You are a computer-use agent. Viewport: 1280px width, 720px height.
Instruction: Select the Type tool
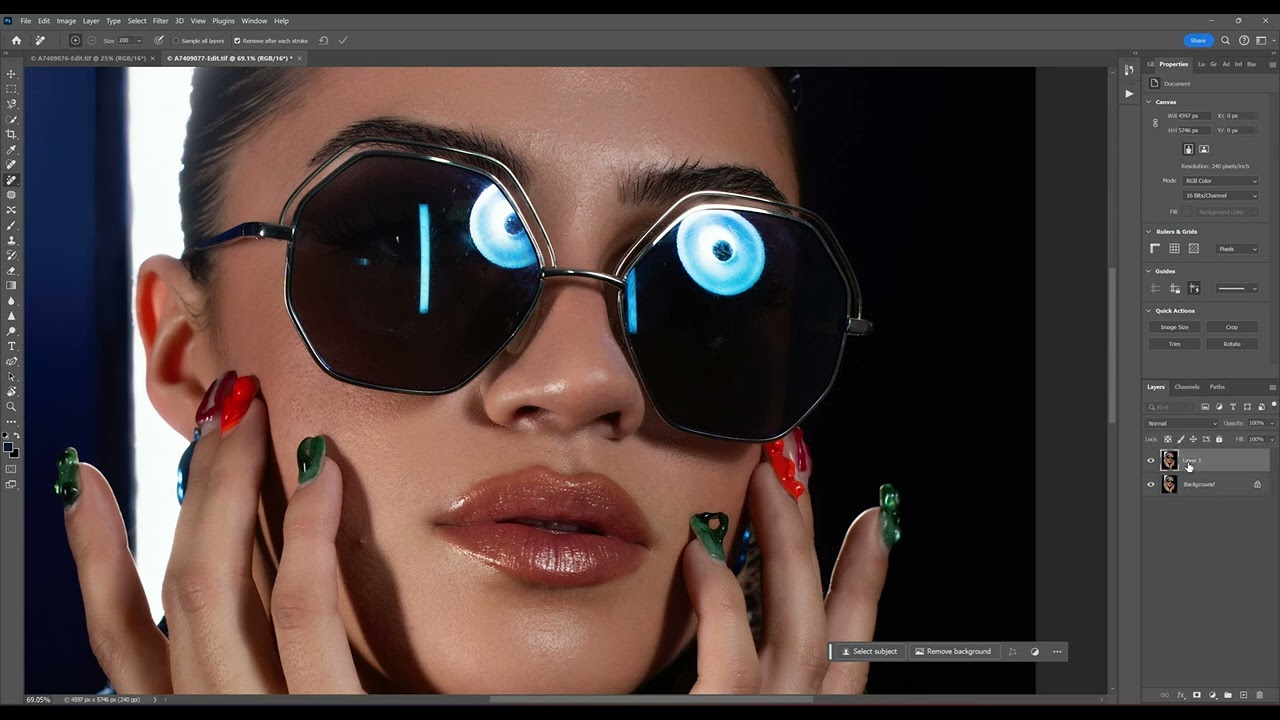[12, 346]
